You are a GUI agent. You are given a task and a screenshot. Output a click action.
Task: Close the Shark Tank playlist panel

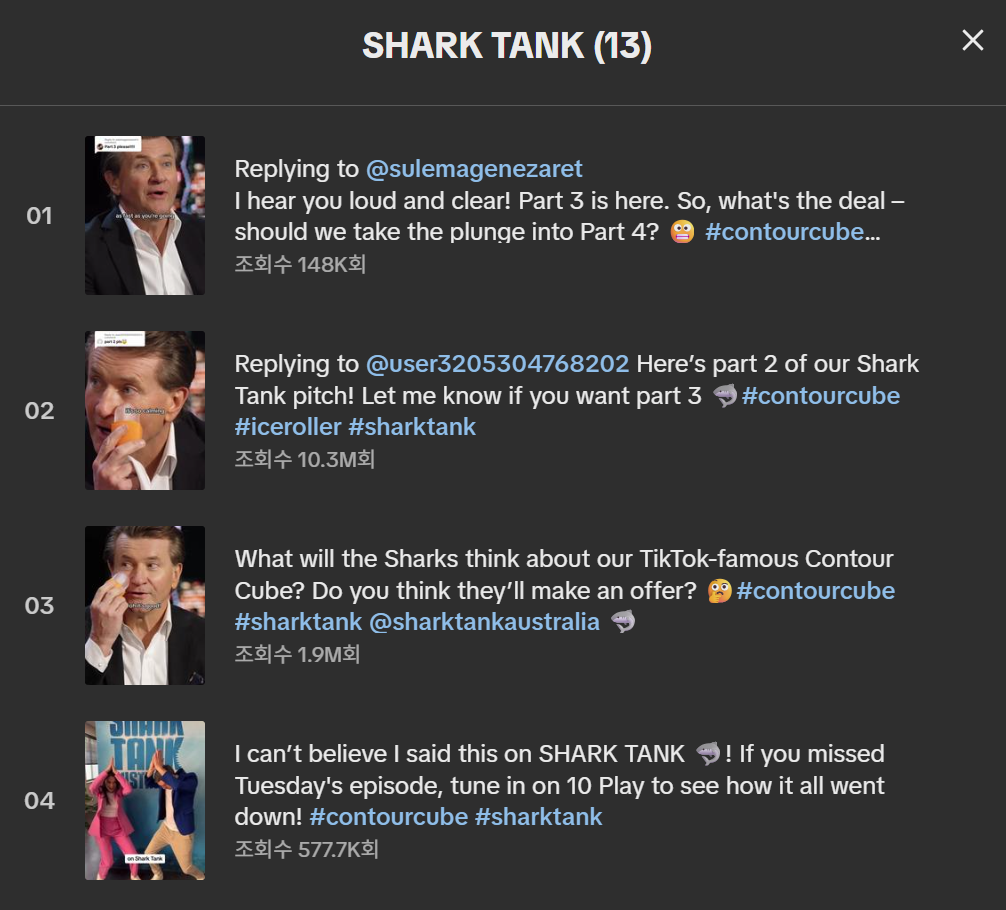pyautogui.click(x=972, y=40)
